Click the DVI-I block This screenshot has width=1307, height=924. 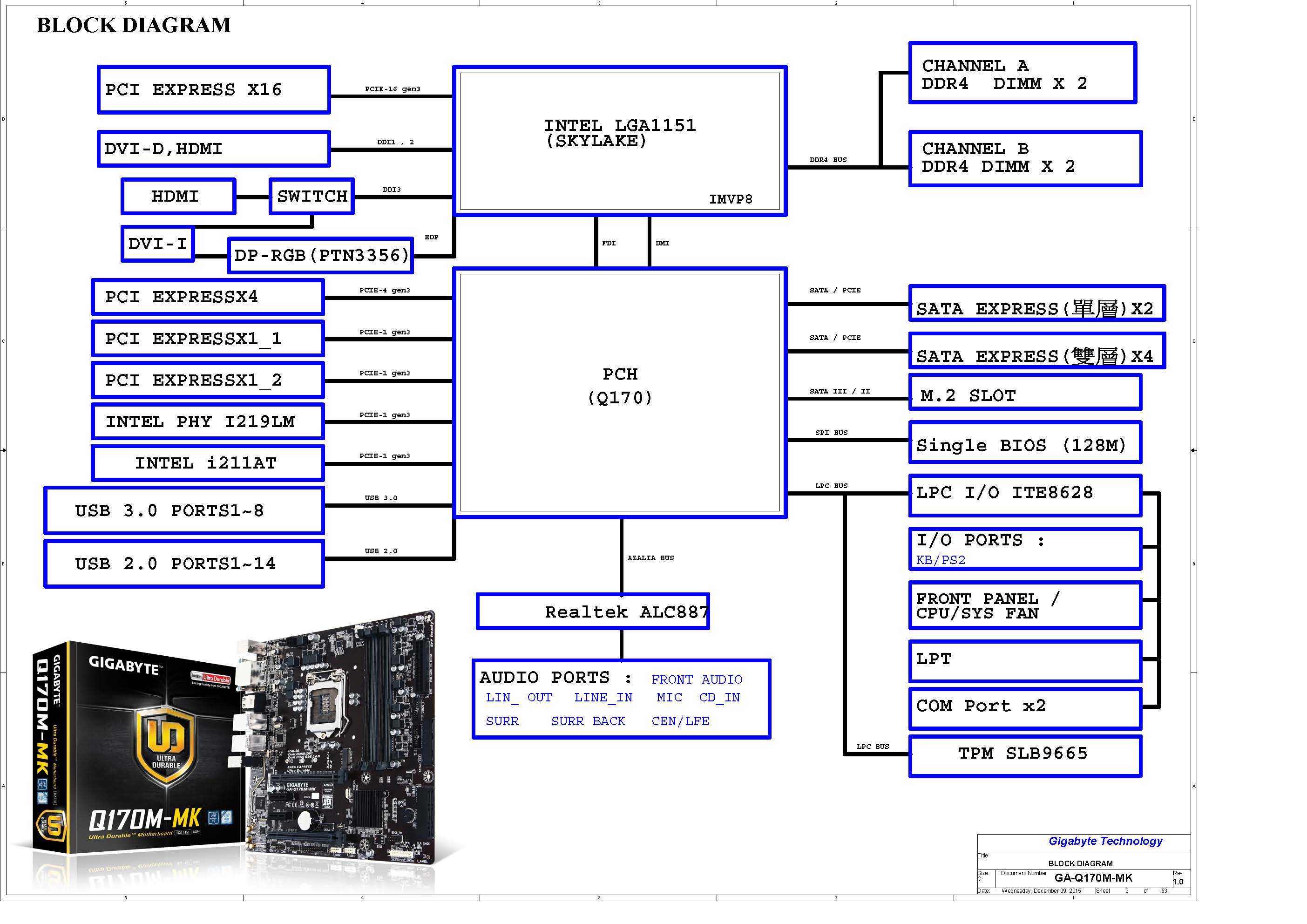[158, 244]
